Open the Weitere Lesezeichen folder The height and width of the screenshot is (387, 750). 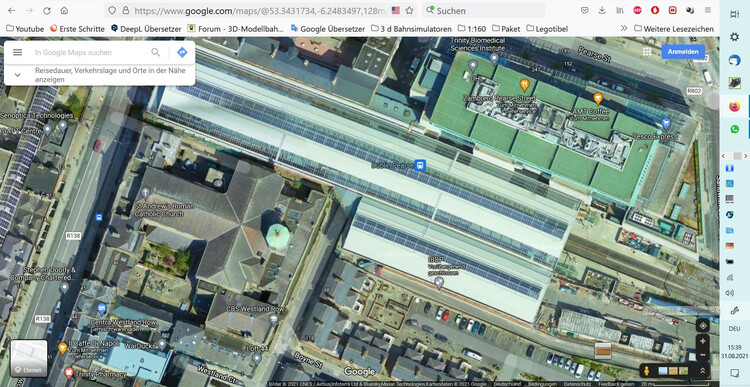674,29
